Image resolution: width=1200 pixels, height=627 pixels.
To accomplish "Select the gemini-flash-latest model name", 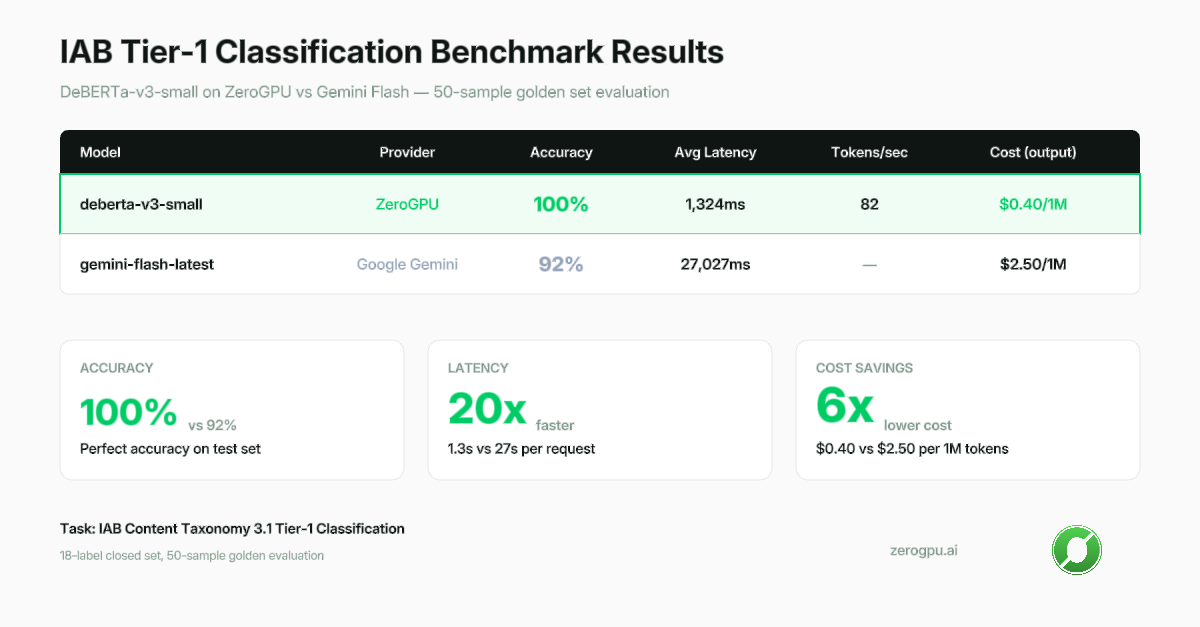I will pos(147,265).
